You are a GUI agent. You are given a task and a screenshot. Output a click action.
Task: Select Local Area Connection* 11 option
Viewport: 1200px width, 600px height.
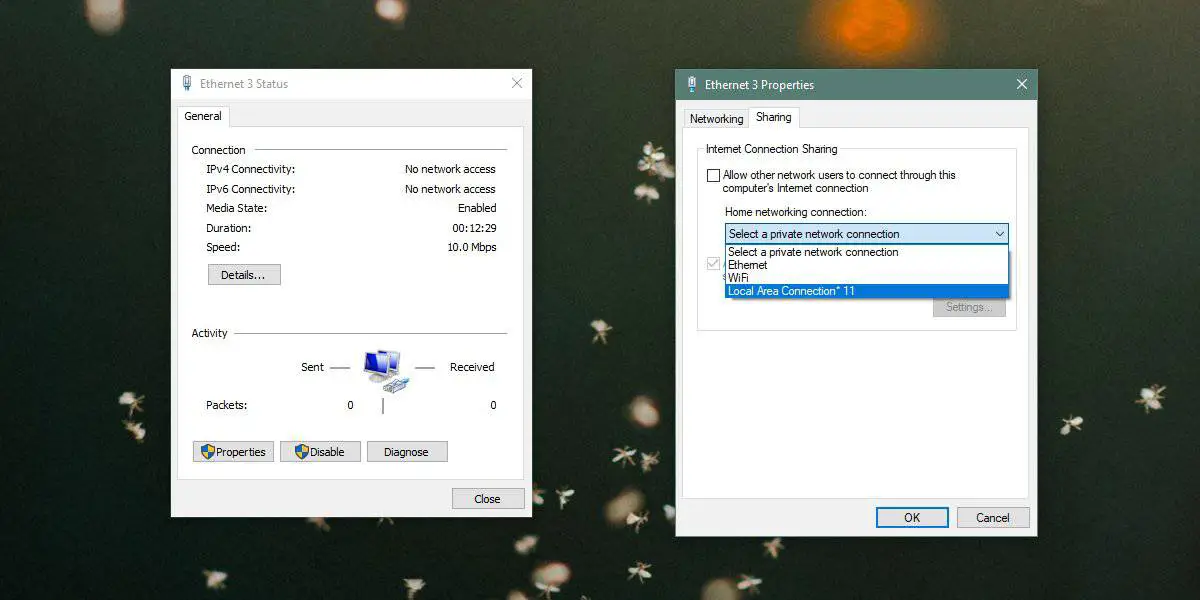[866, 291]
